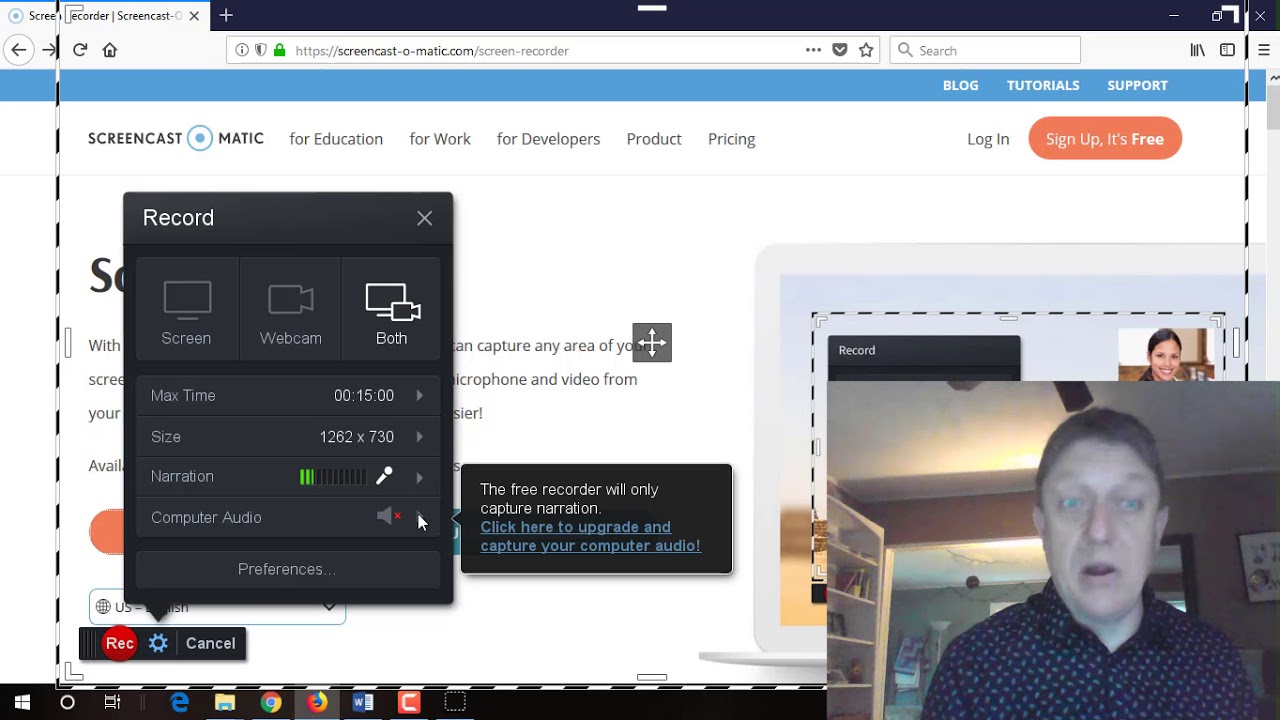
Task: Select the Screen recording mode
Action: click(x=187, y=309)
